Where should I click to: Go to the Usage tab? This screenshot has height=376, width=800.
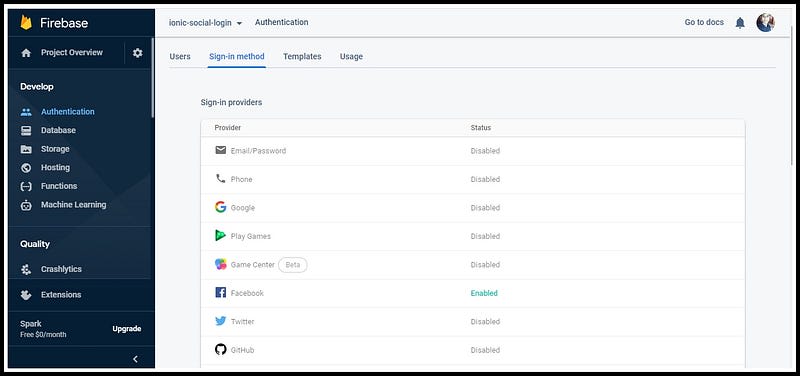(x=351, y=57)
